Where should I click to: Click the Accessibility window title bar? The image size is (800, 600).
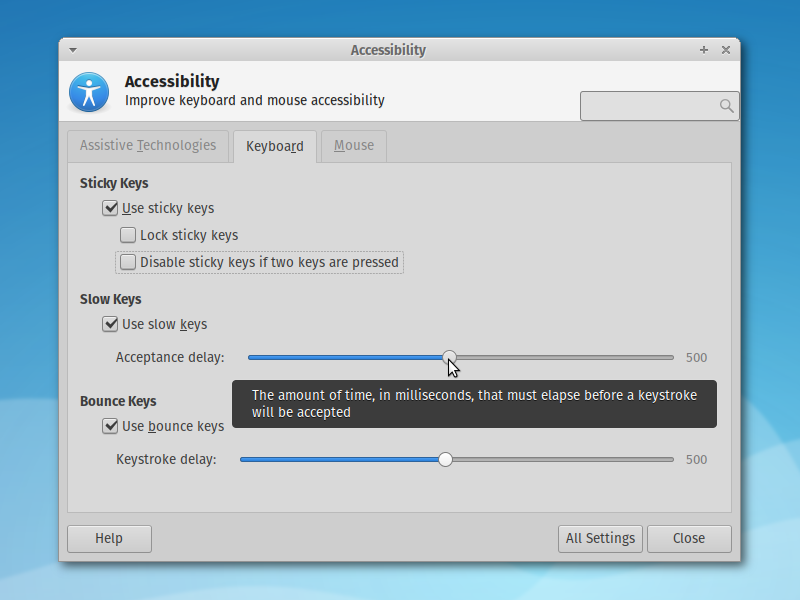coord(388,49)
